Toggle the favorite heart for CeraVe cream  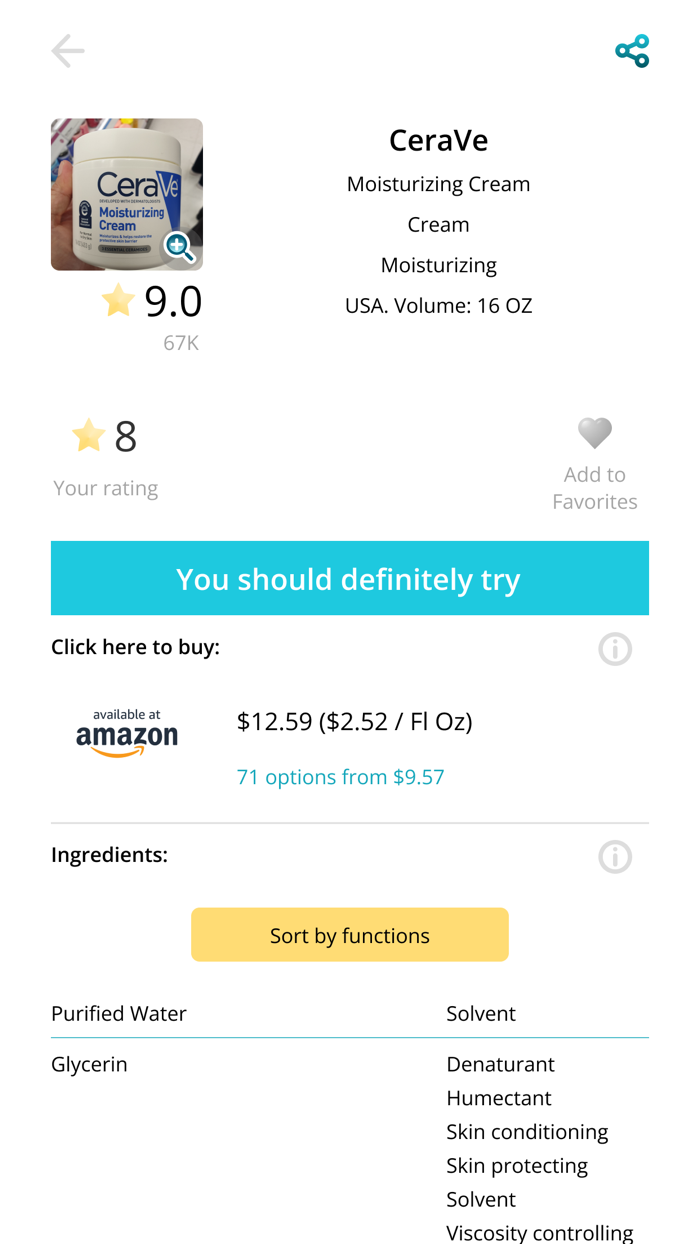(x=594, y=433)
